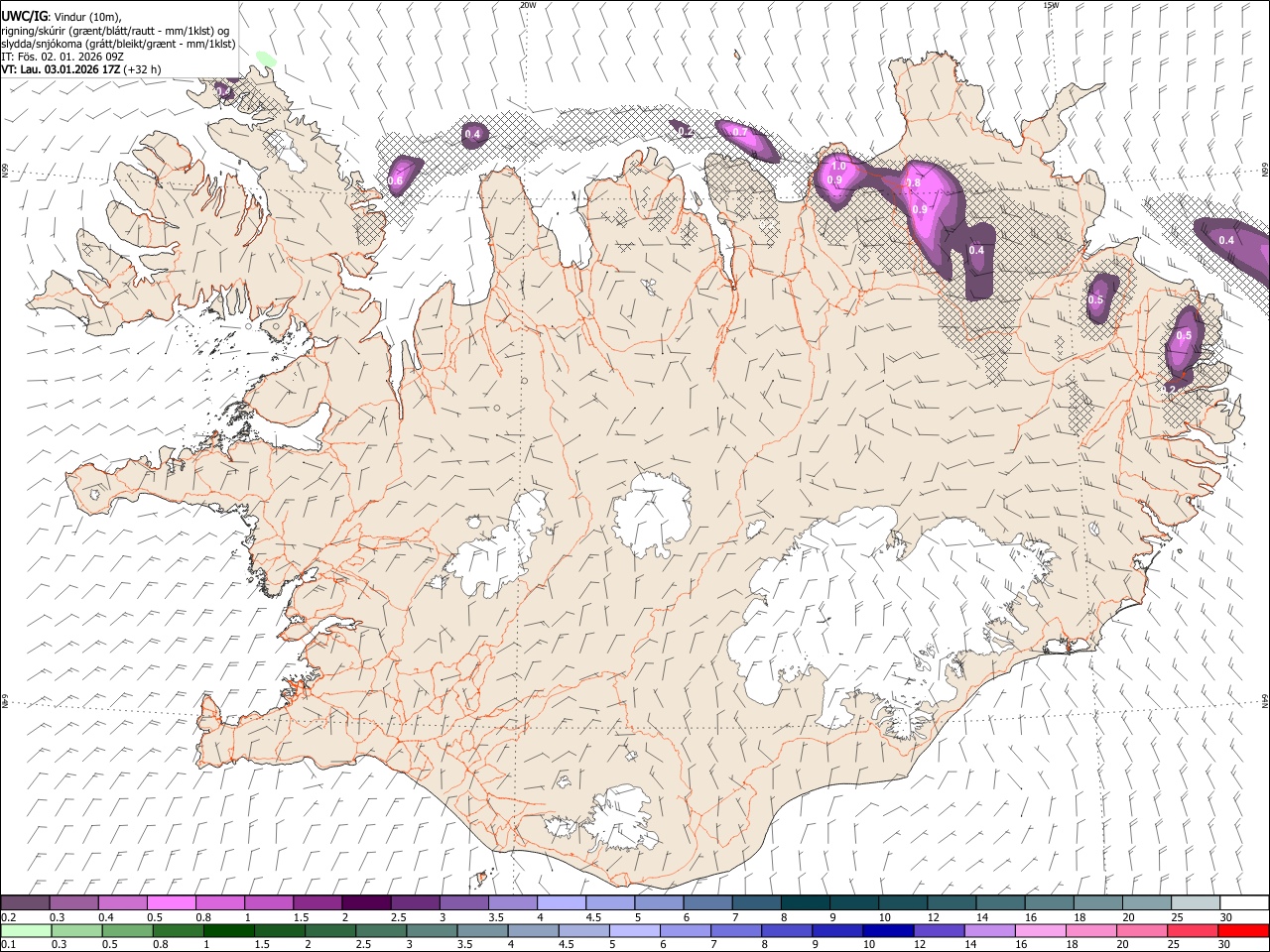The image size is (1270, 952).
Task: Click the legend description line starting 'rigning/skúrir'
Action: (x=115, y=31)
